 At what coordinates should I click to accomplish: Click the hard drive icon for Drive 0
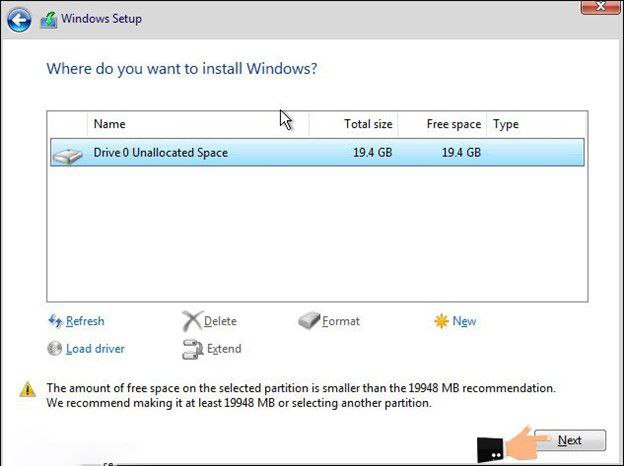click(x=67, y=156)
